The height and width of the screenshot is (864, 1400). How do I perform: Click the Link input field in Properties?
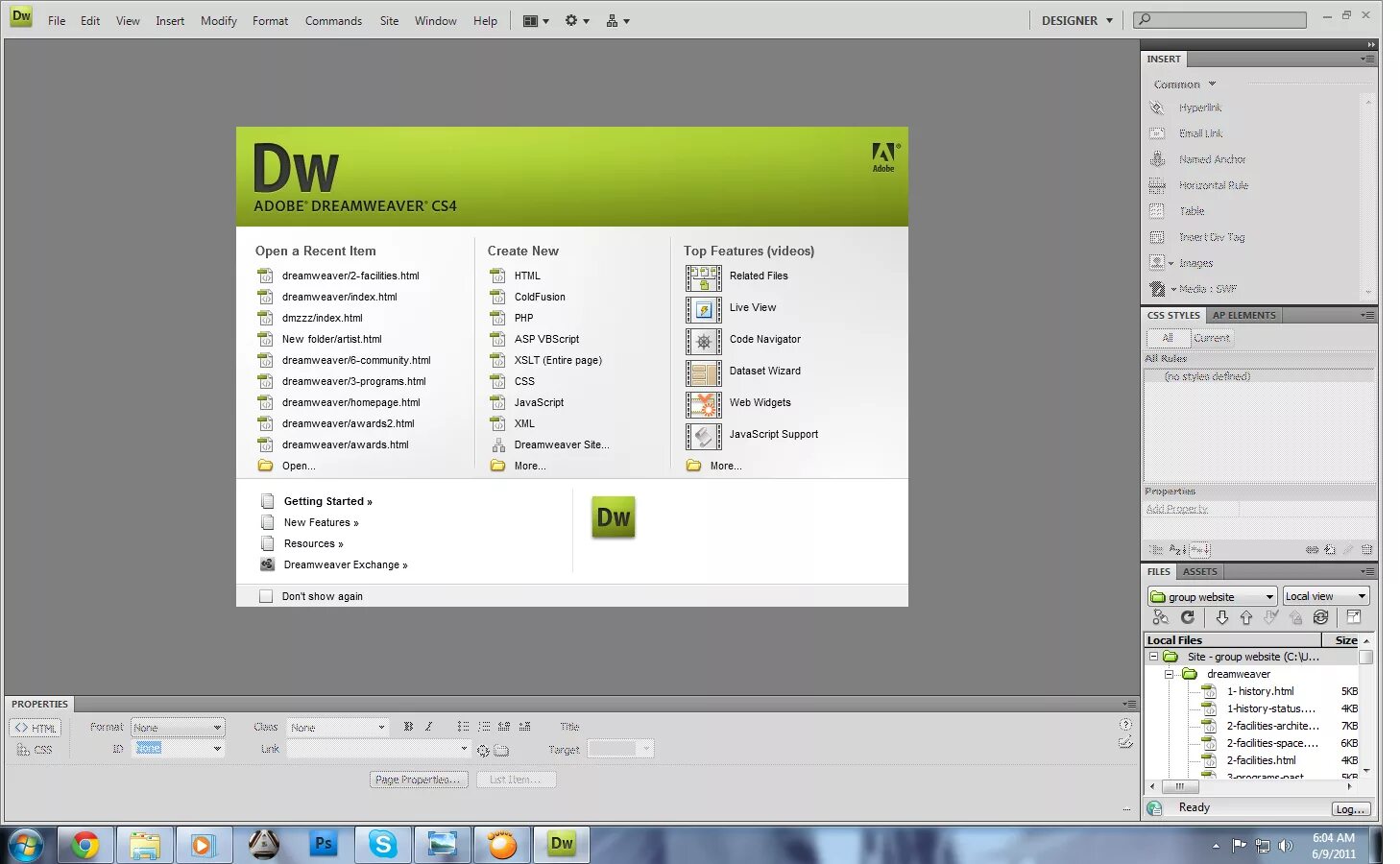pos(377,749)
